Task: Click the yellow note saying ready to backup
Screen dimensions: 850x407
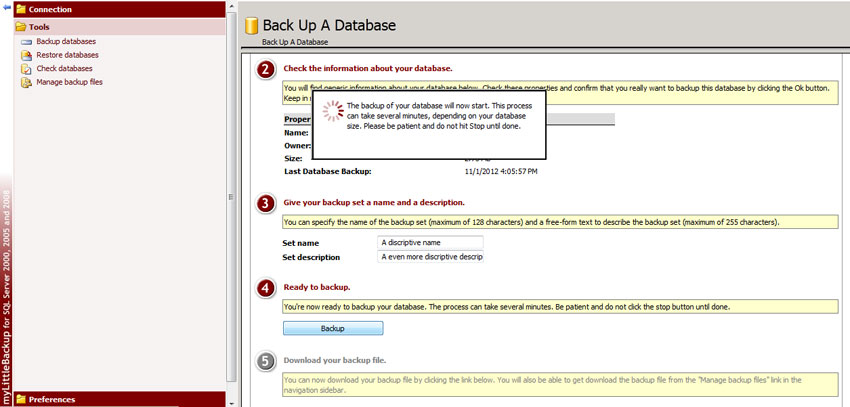Action: (560, 306)
